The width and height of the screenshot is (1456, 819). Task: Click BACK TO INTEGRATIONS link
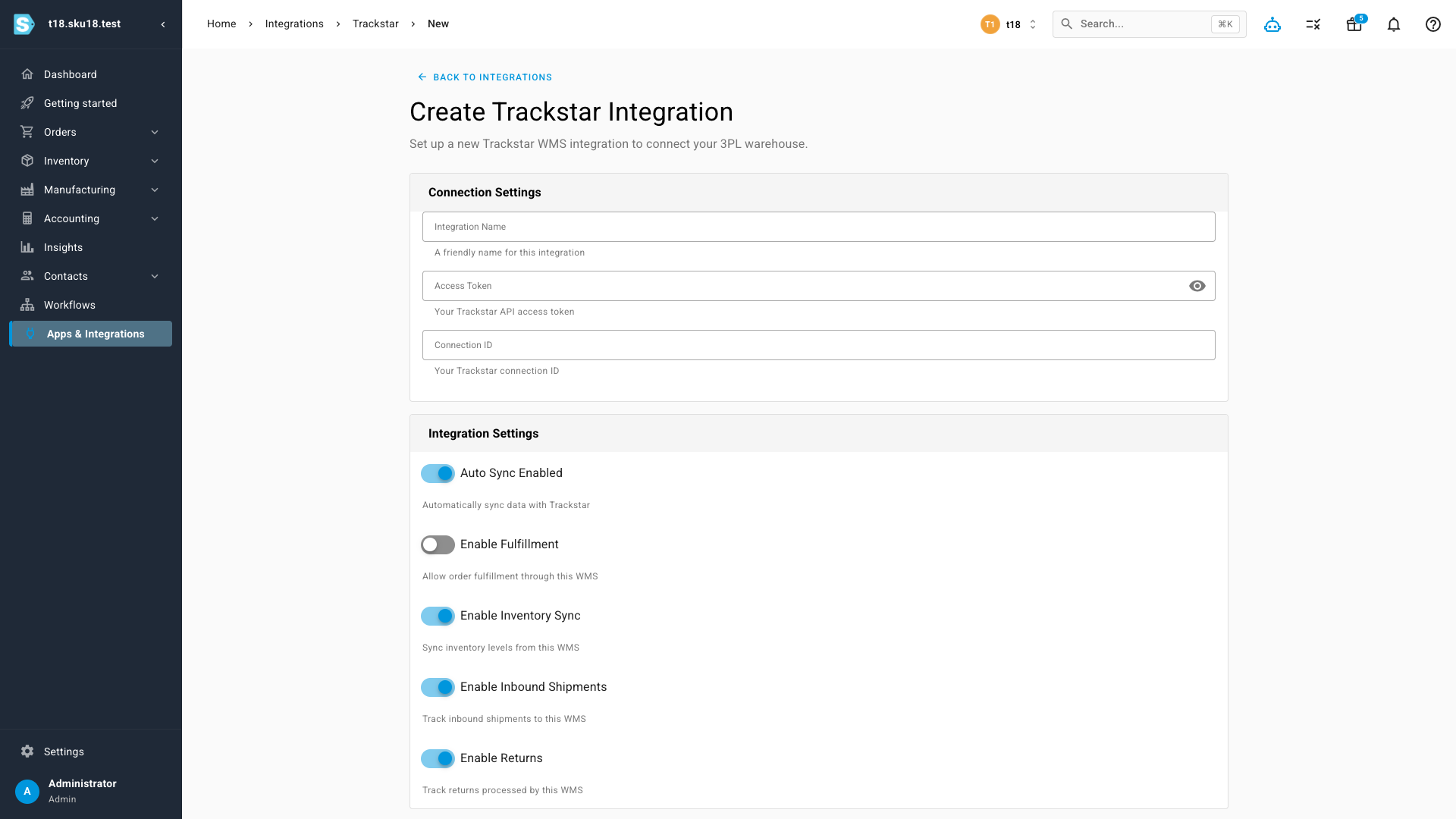pyautogui.click(x=485, y=77)
